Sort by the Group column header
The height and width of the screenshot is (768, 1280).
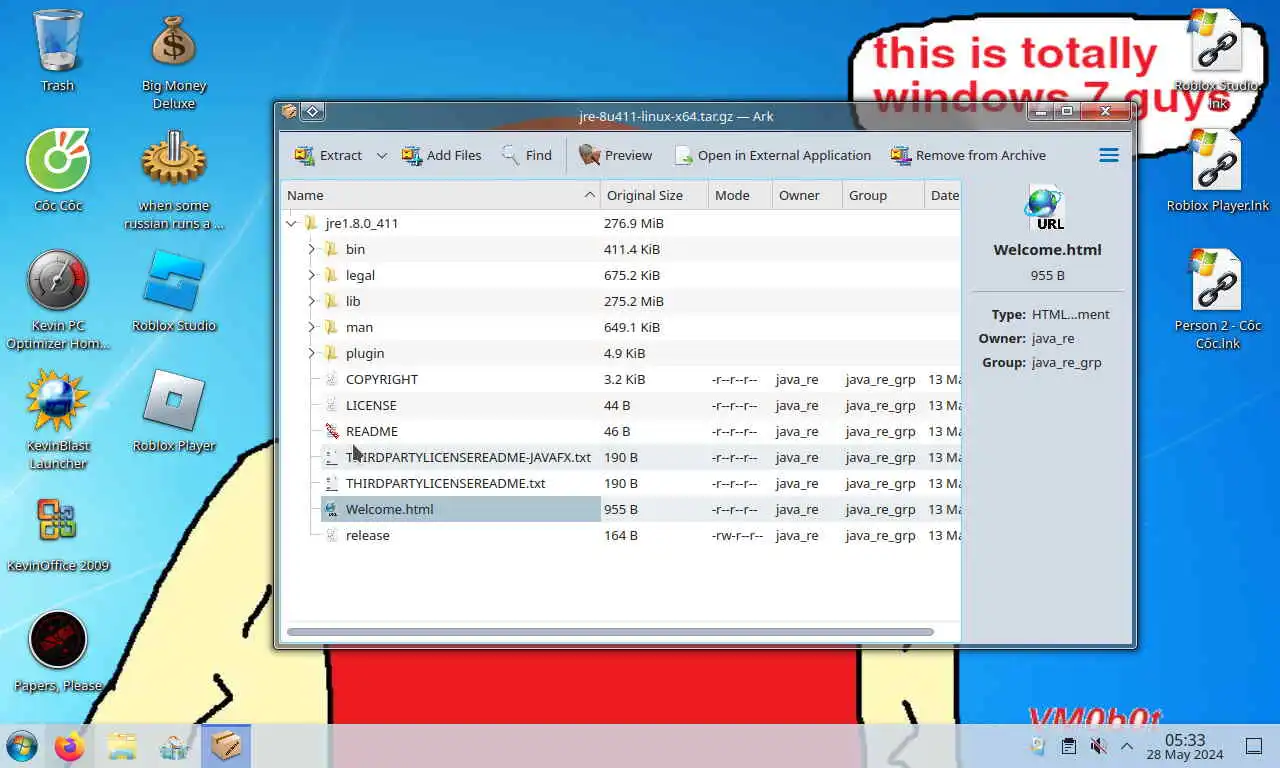pyautogui.click(x=883, y=195)
